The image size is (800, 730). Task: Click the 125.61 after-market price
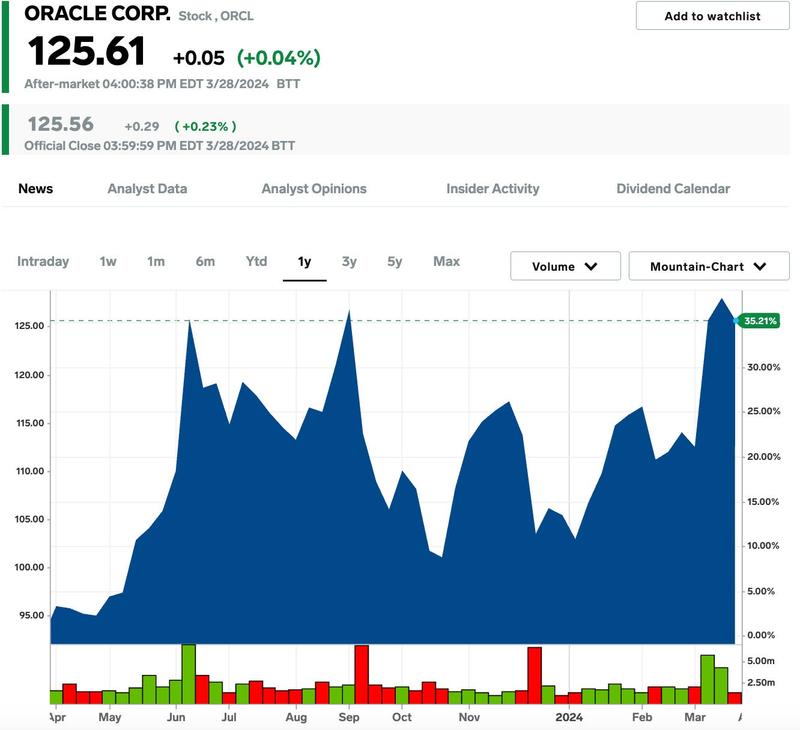(x=87, y=51)
